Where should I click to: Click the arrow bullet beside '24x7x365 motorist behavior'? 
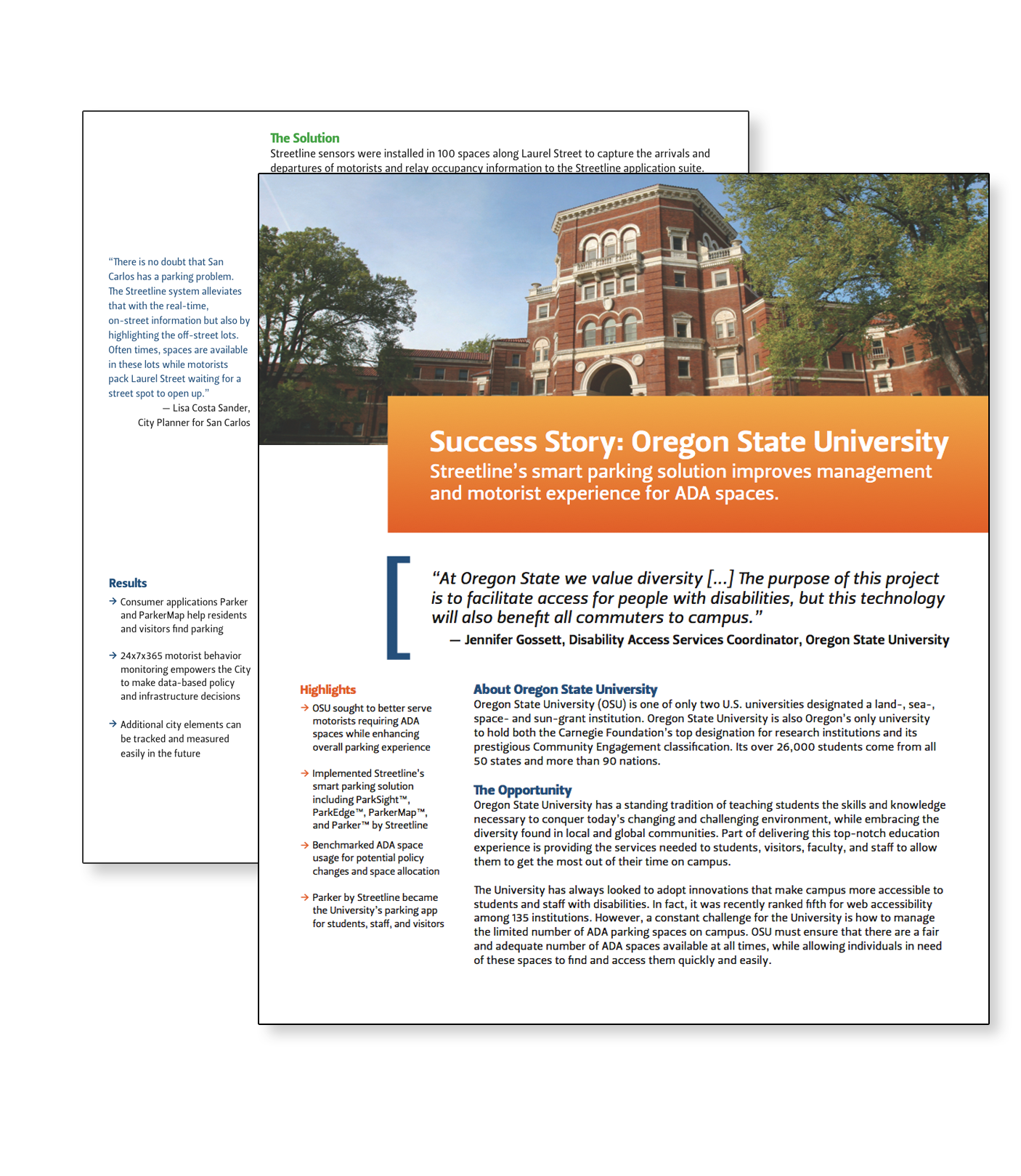(113, 655)
